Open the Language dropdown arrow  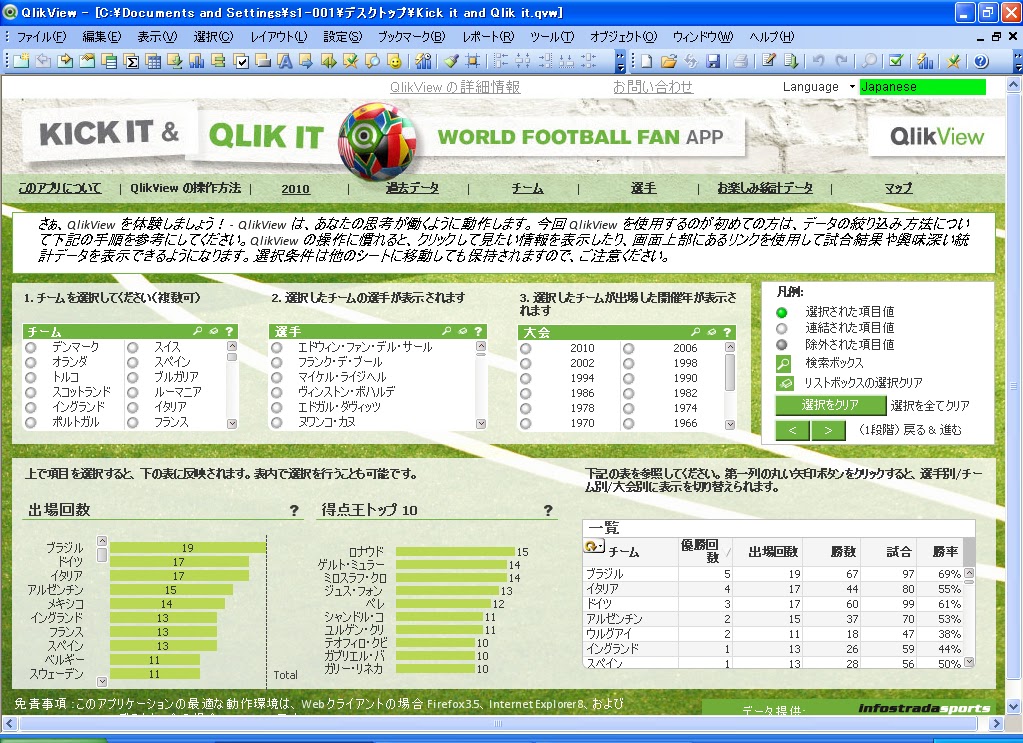click(851, 87)
